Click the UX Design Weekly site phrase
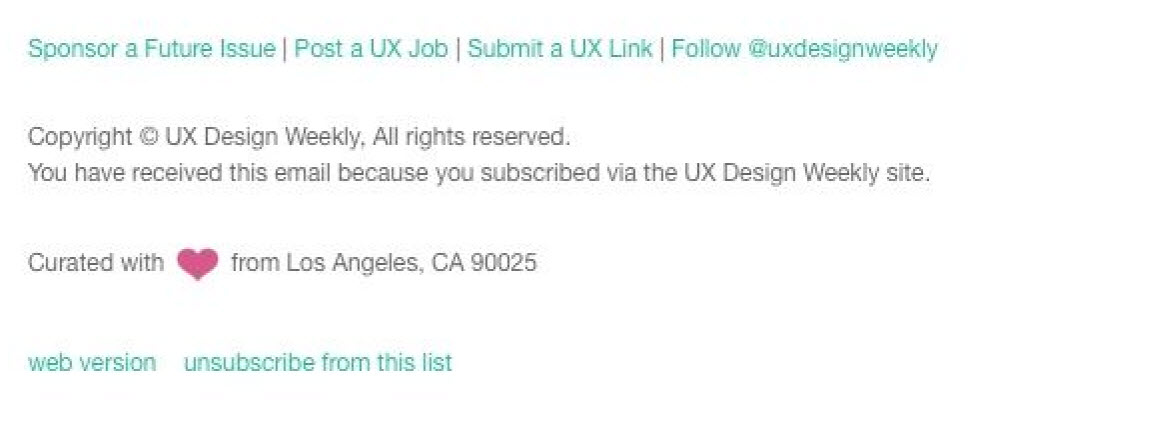This screenshot has height=441, width=1164. coord(806,173)
